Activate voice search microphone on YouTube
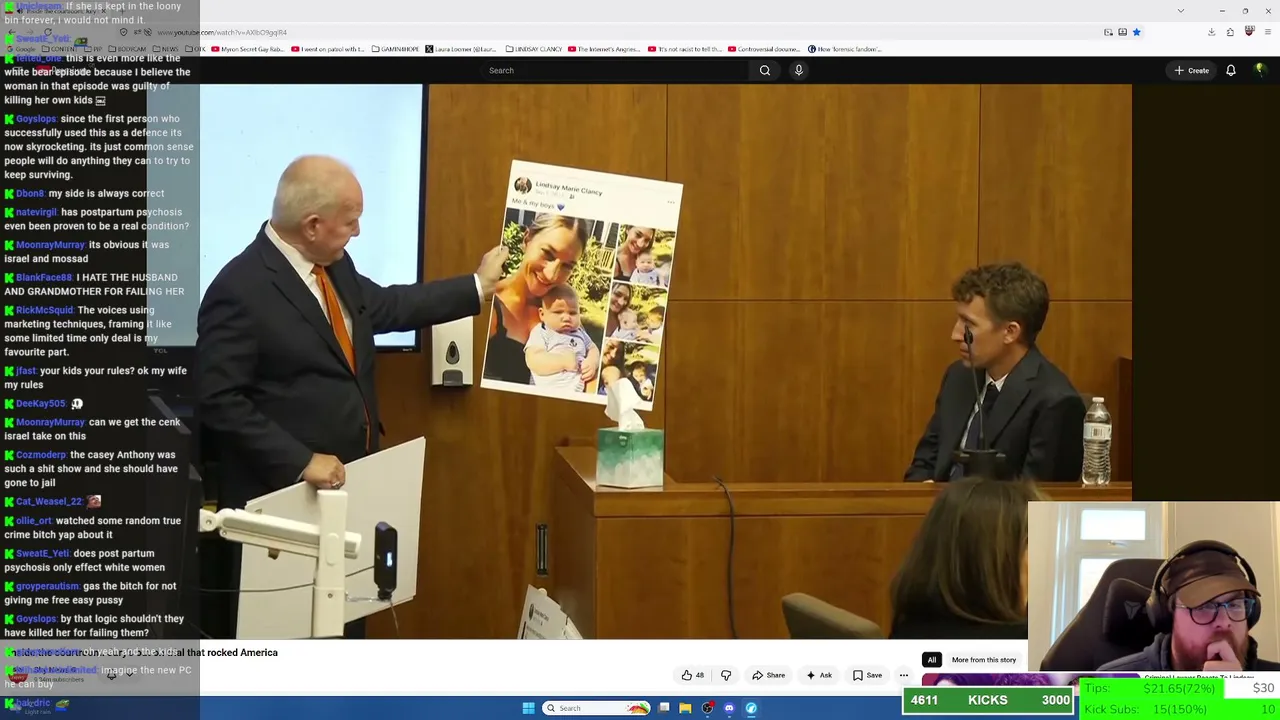This screenshot has height=720, width=1280. [798, 70]
